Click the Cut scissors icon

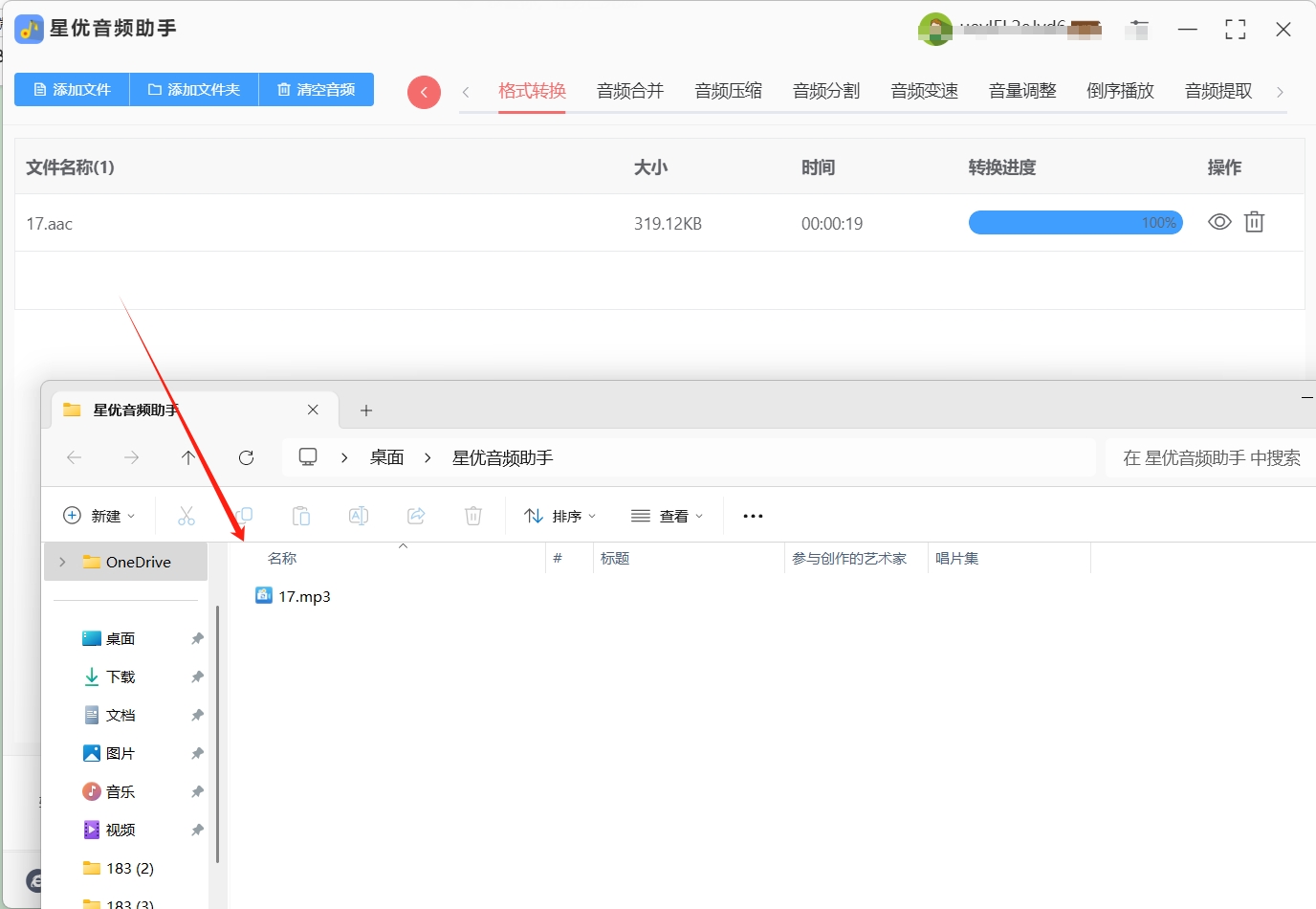tap(186, 516)
